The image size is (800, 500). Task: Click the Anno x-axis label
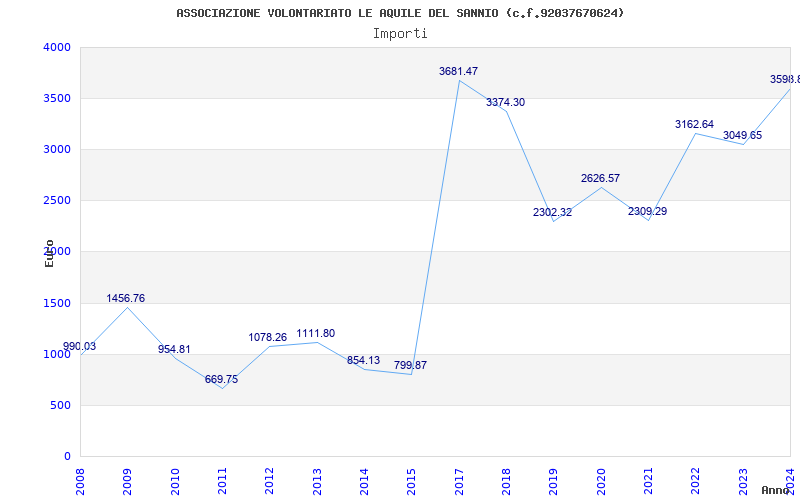pyautogui.click(x=776, y=490)
